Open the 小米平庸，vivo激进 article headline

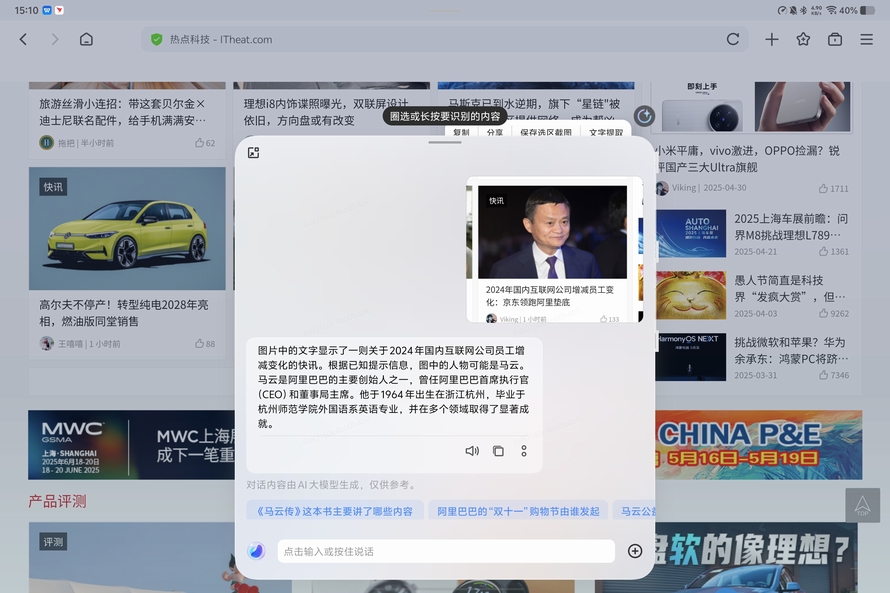coord(747,159)
